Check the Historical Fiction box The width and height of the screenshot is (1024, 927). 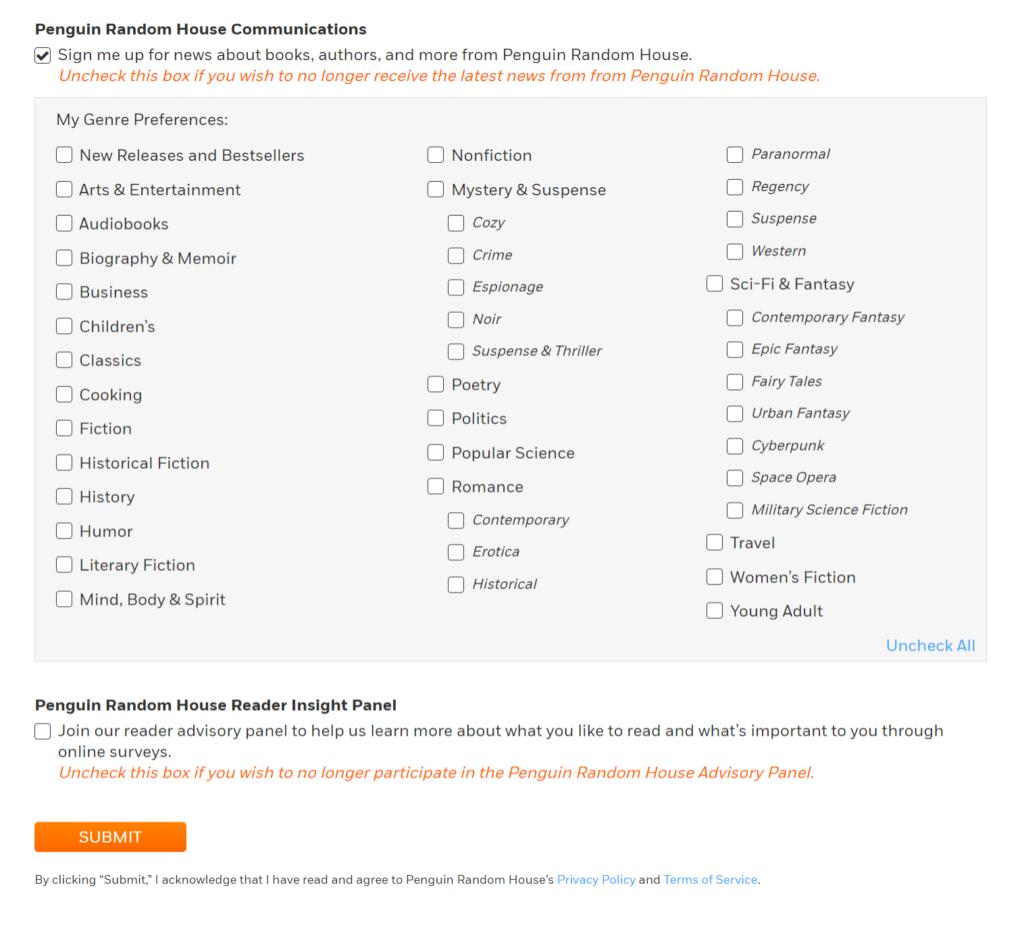pos(64,463)
